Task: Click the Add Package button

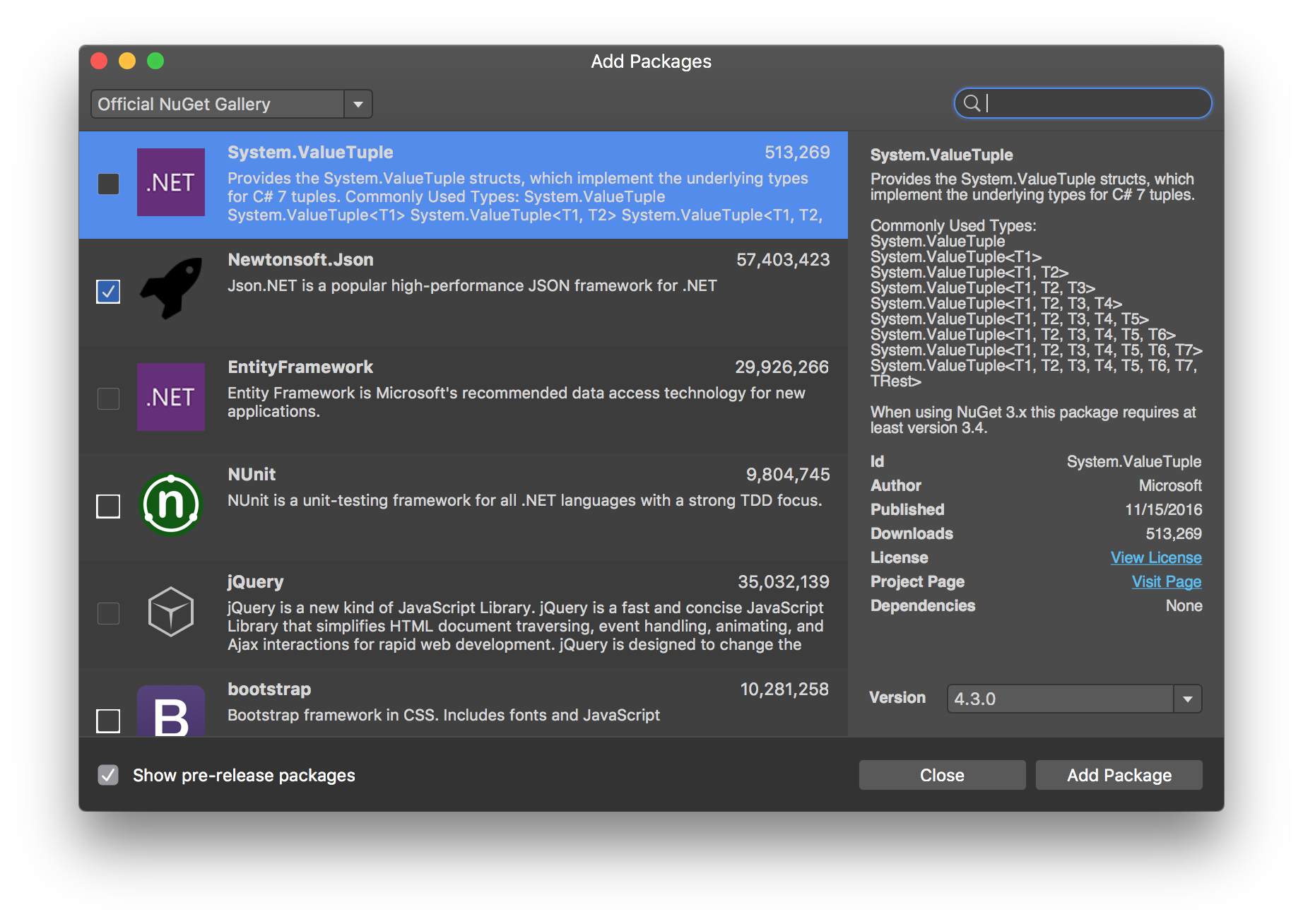Action: point(1119,774)
